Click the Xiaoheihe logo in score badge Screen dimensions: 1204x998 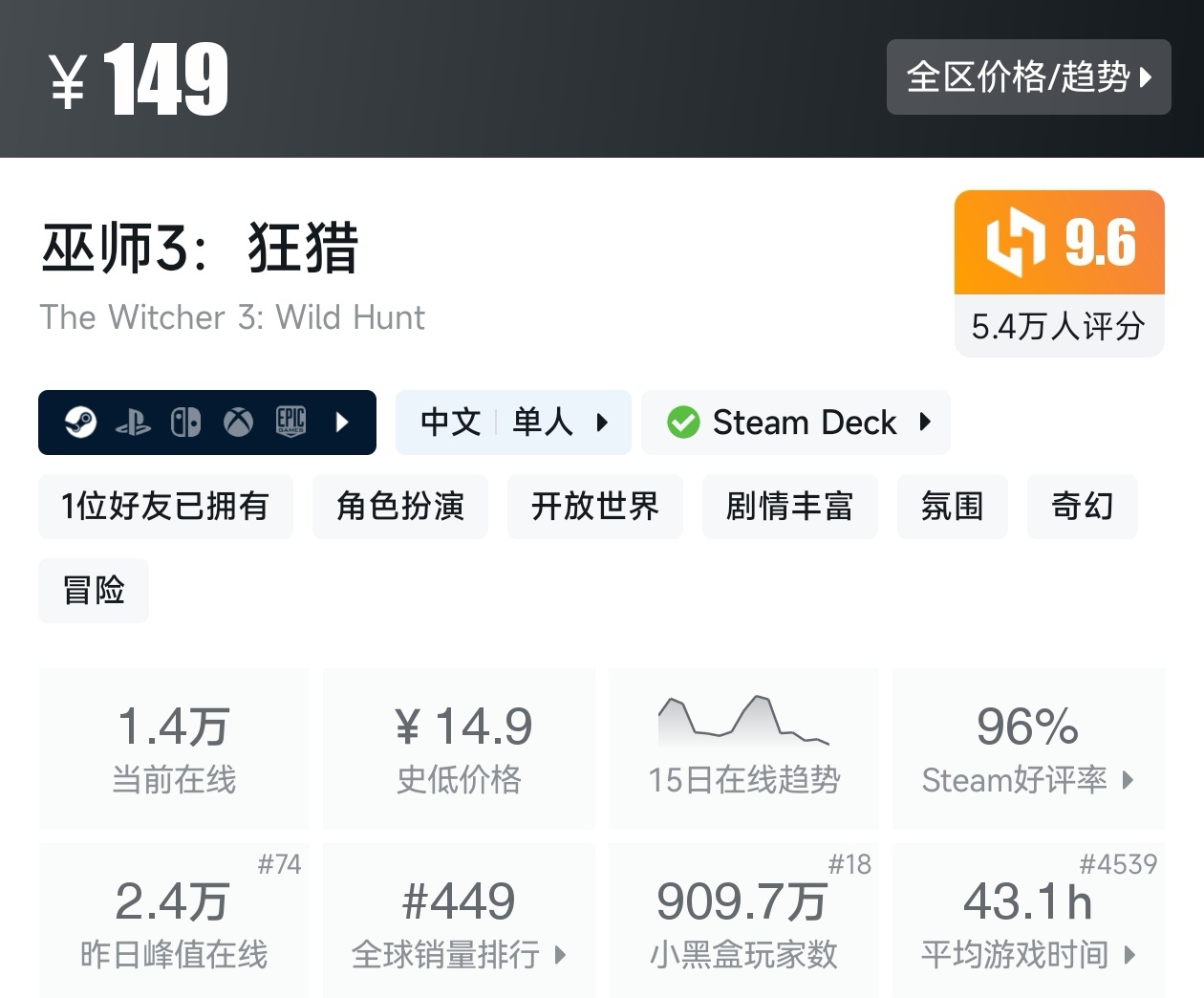click(1015, 242)
